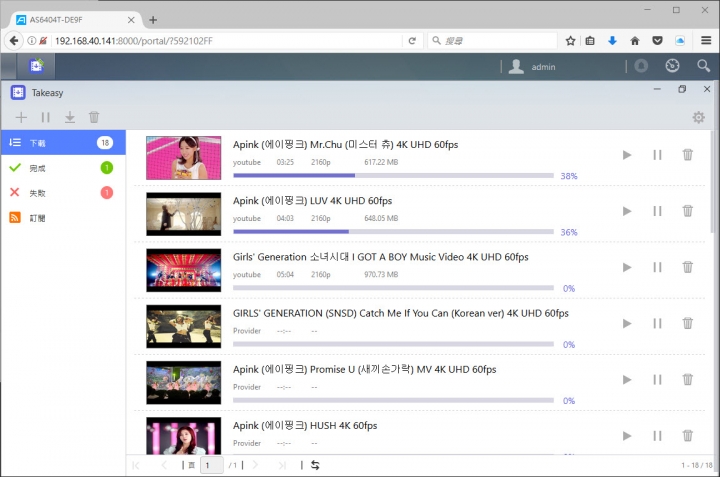Screen dimensions: 720x477
Task: Delete the Apink HUSH entry
Action: coord(687,435)
